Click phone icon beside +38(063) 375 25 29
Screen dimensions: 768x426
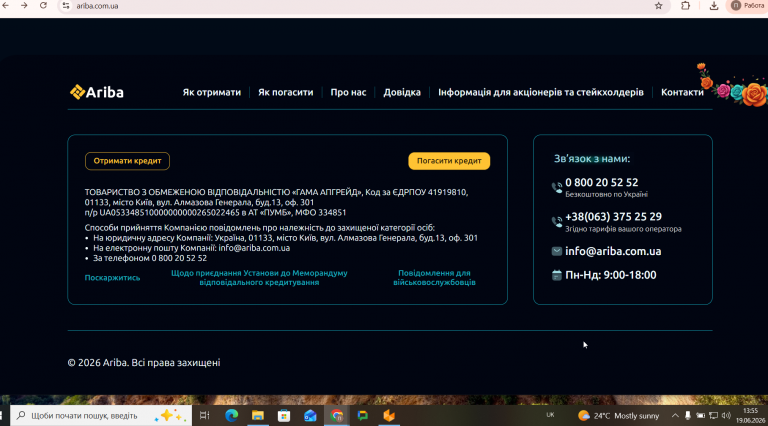coord(557,222)
